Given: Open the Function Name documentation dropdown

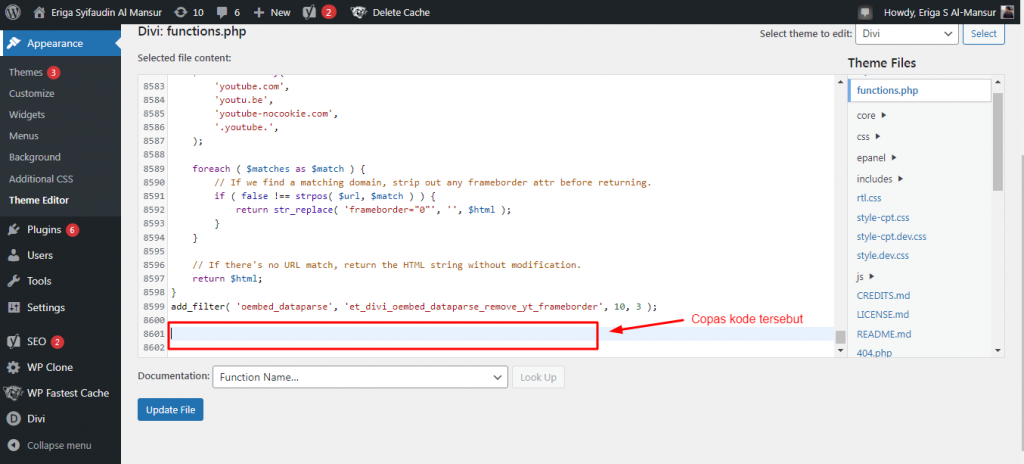Looking at the screenshot, I should [x=359, y=377].
